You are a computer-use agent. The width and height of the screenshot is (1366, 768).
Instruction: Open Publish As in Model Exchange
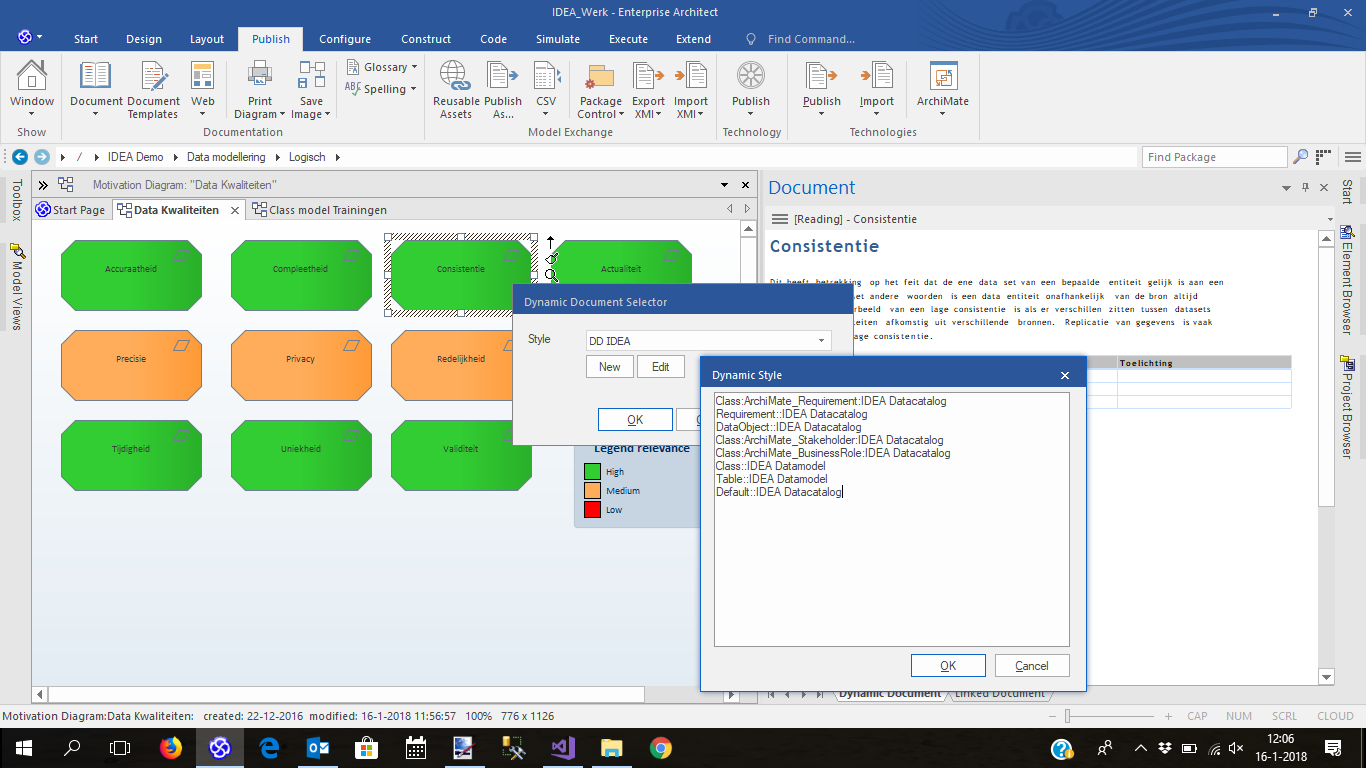(503, 88)
